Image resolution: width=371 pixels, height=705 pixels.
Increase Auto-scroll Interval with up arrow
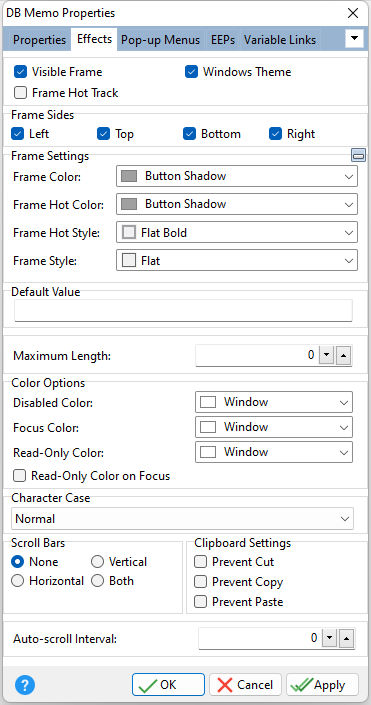tap(347, 638)
